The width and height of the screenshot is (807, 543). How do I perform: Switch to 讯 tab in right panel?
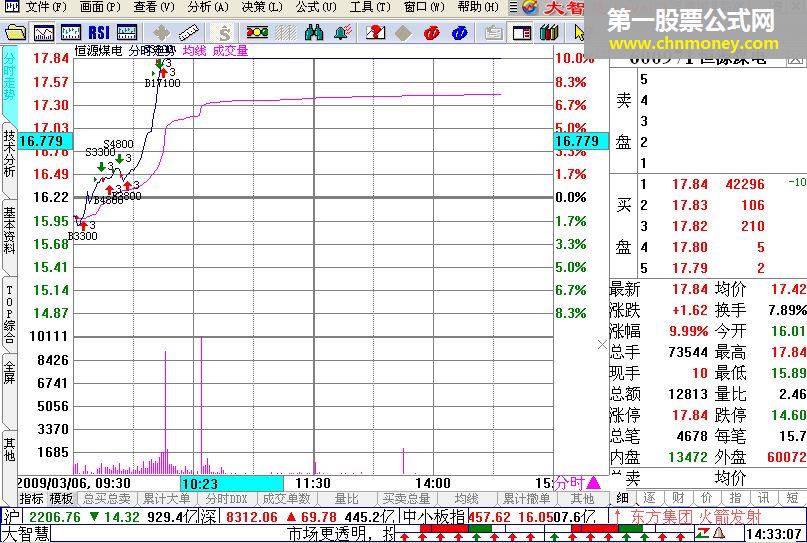(x=763, y=498)
